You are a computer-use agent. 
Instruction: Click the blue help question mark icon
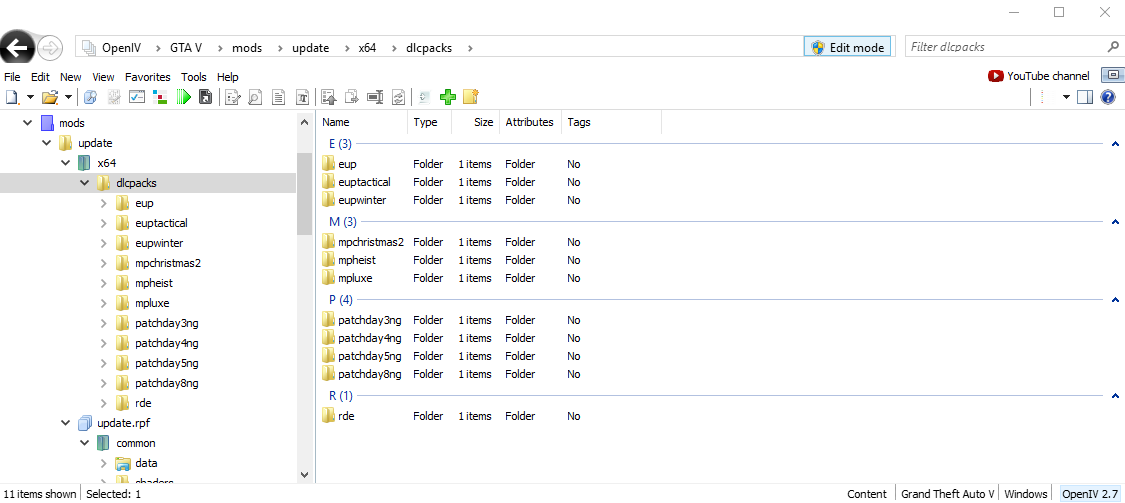click(1108, 97)
